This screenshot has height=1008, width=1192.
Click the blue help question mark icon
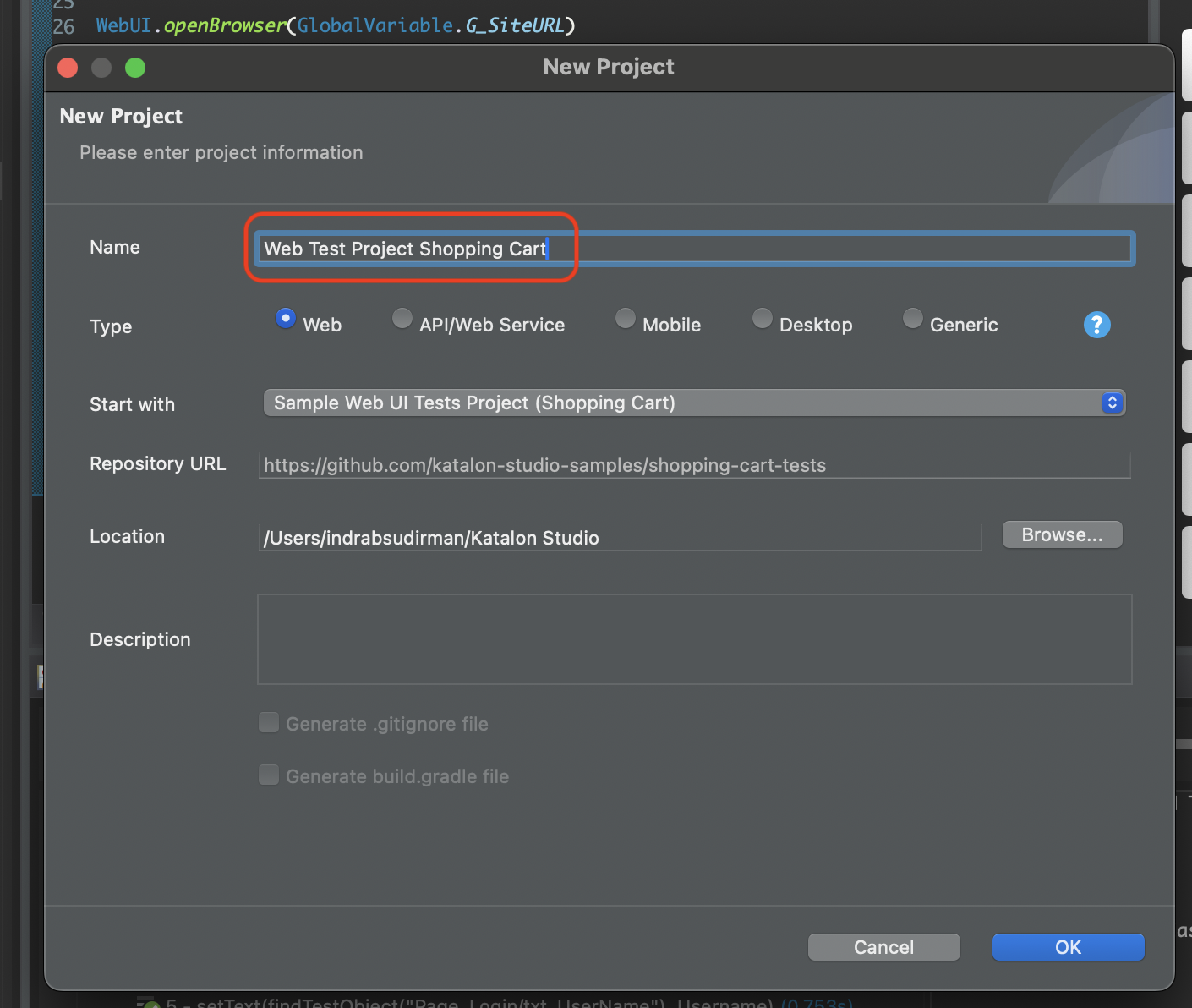click(x=1096, y=325)
